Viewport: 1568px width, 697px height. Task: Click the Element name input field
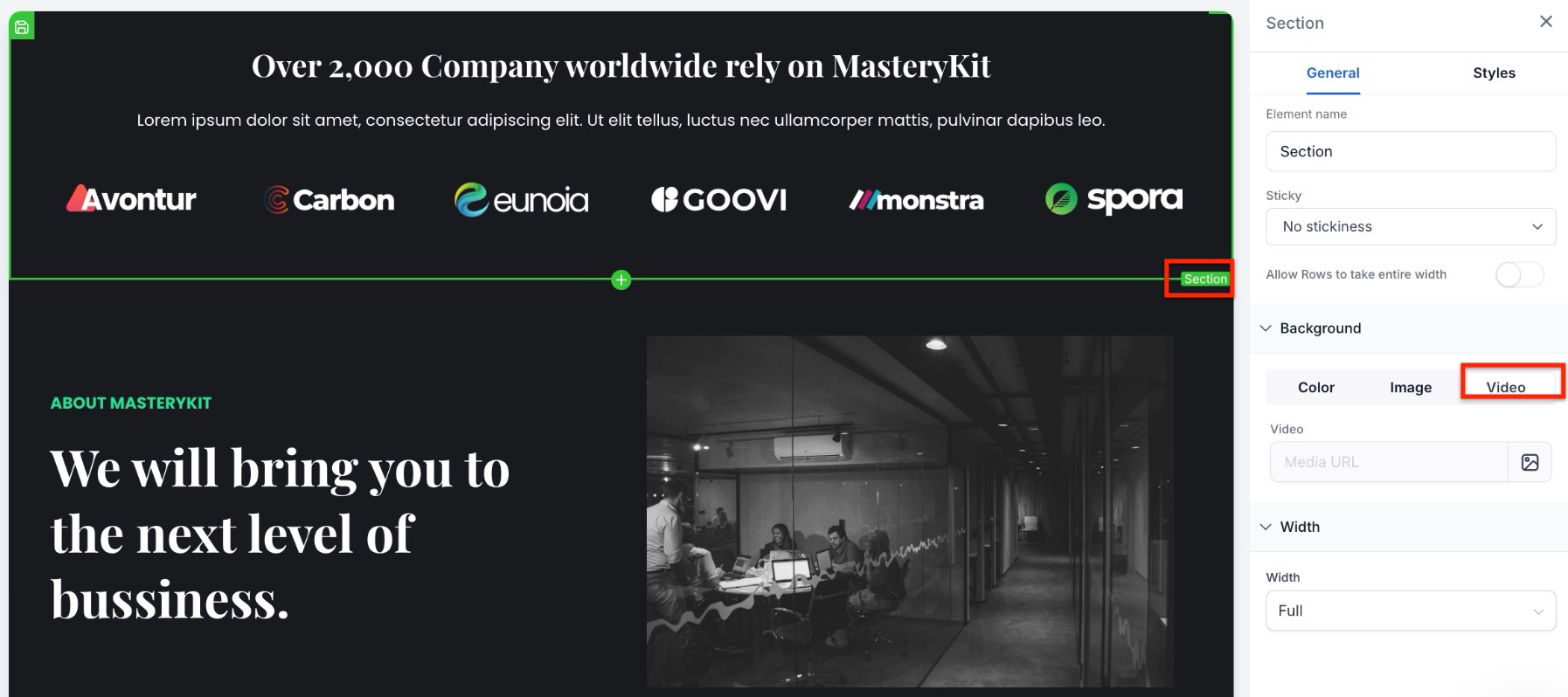1411,151
